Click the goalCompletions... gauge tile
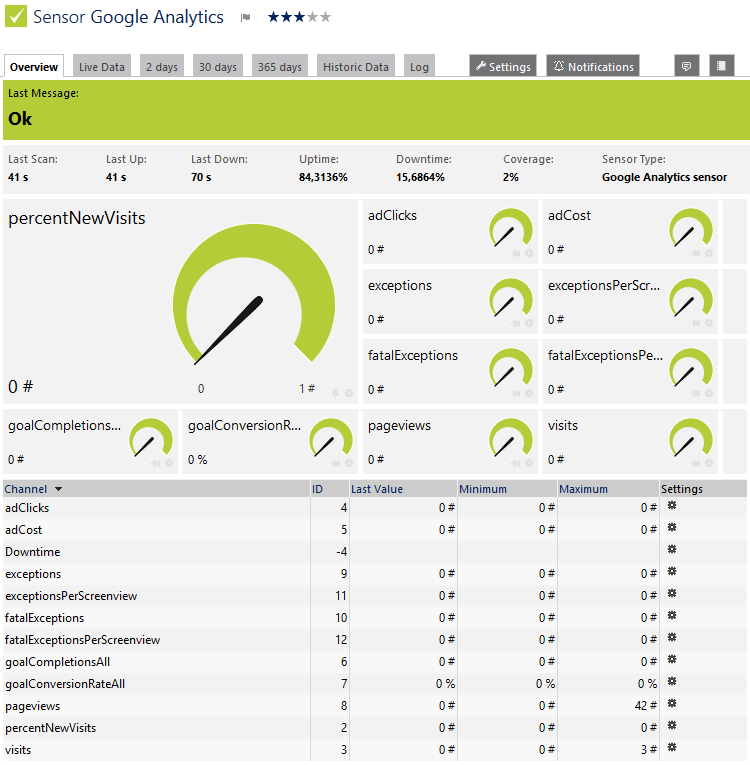Screen dimensions: 750x765 coord(90,442)
